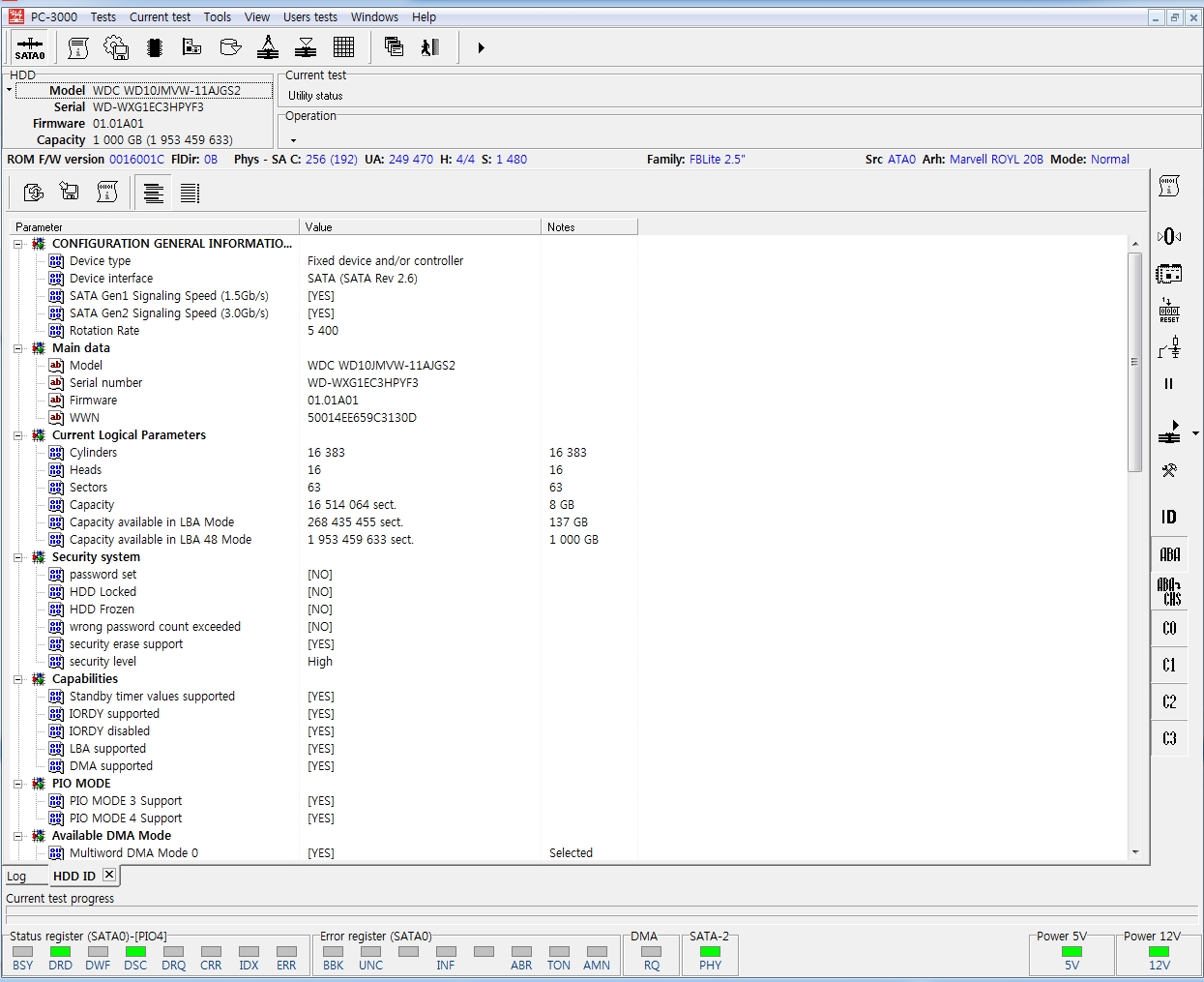Select the WWN row
The width and height of the screenshot is (1204, 982).
[324, 418]
